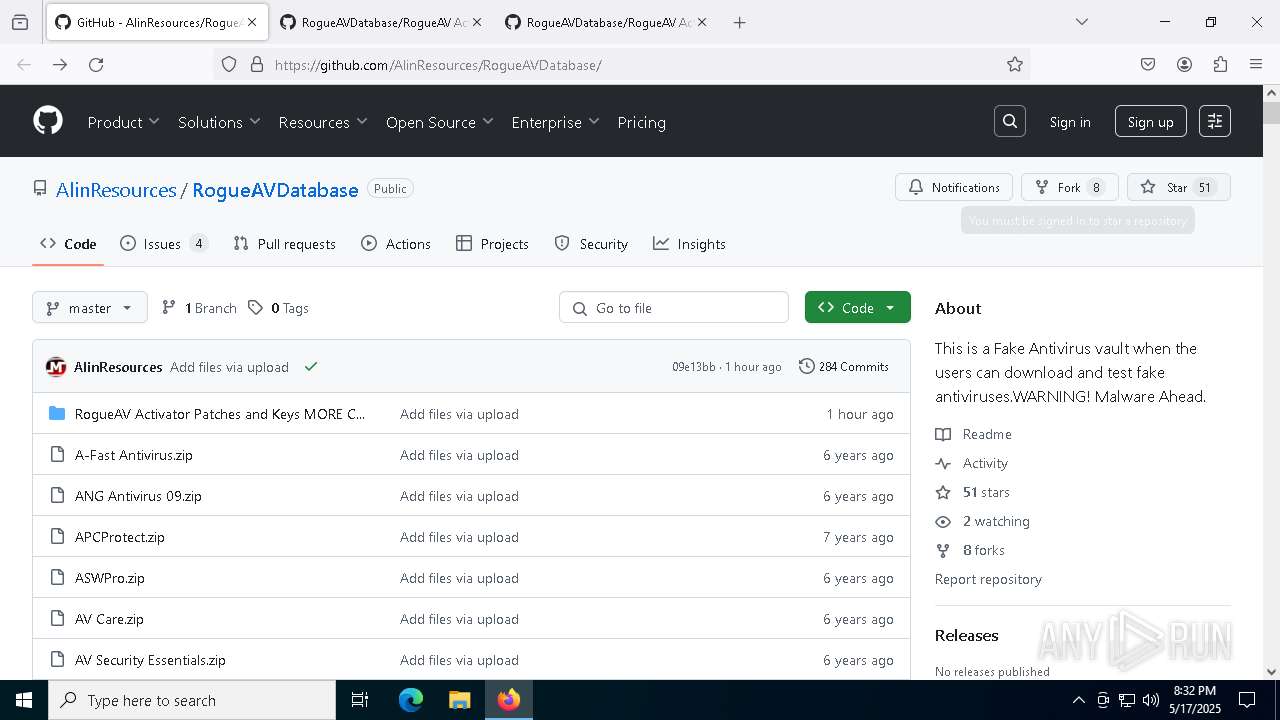Click the Sign up button
The image size is (1280, 720).
point(1150,122)
